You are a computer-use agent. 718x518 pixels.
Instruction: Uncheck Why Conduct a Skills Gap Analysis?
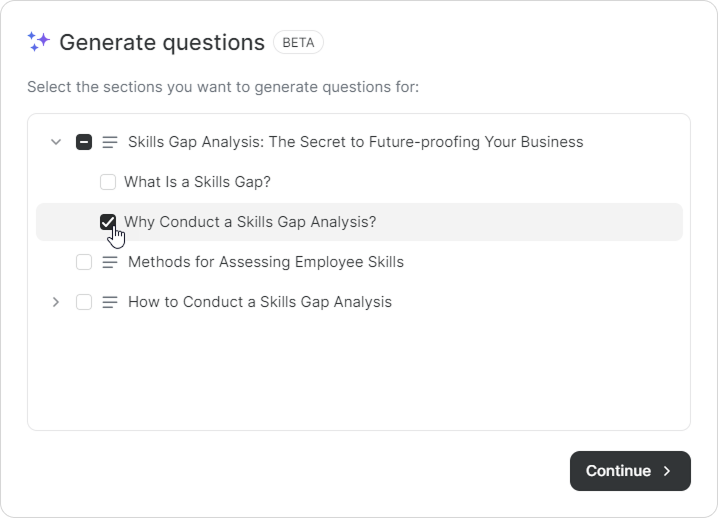tap(108, 222)
